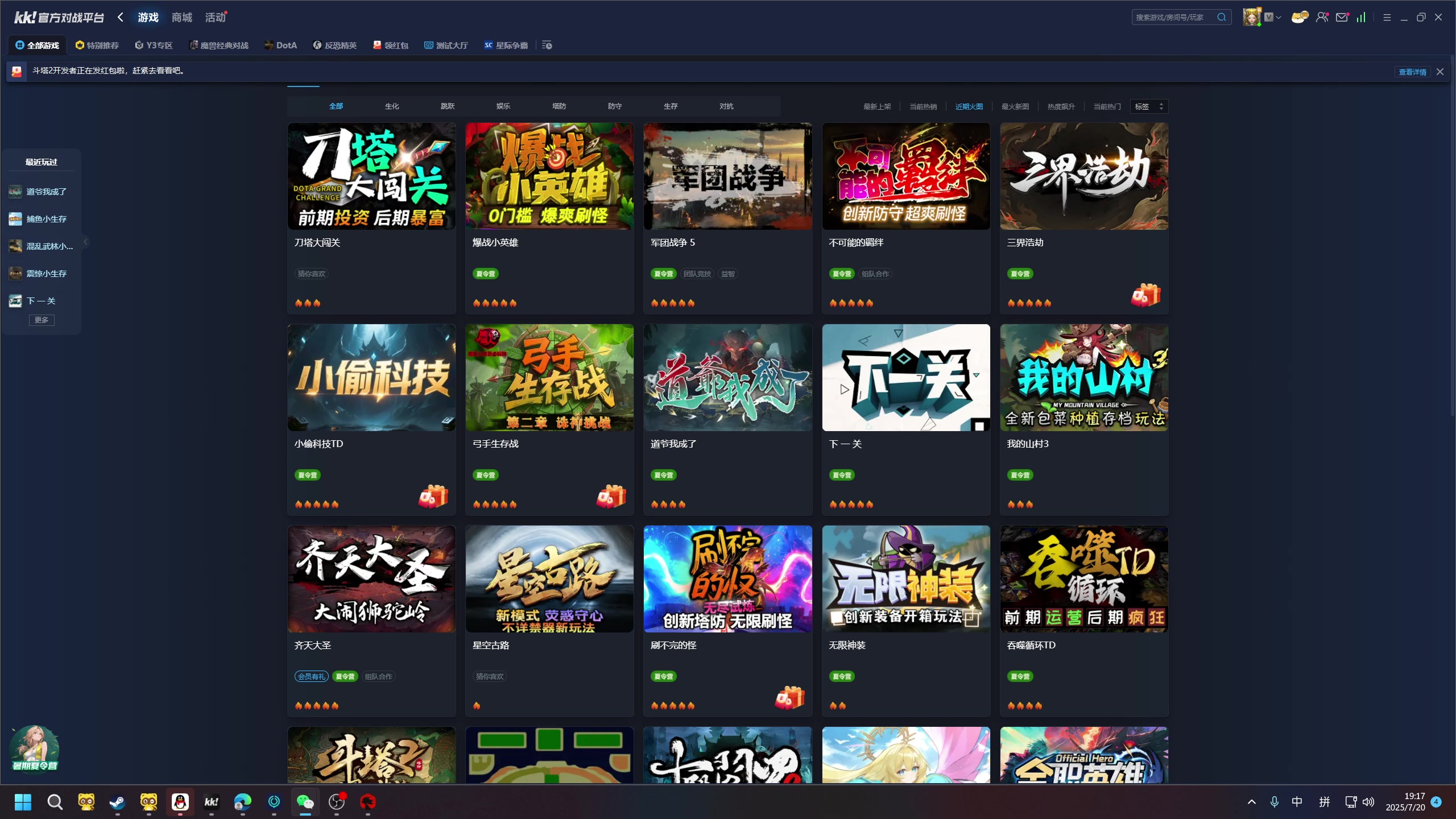This screenshot has height=819, width=1456.
Task: Collapse the 最近玩过 sidebar panel arrow
Action: tap(85, 242)
